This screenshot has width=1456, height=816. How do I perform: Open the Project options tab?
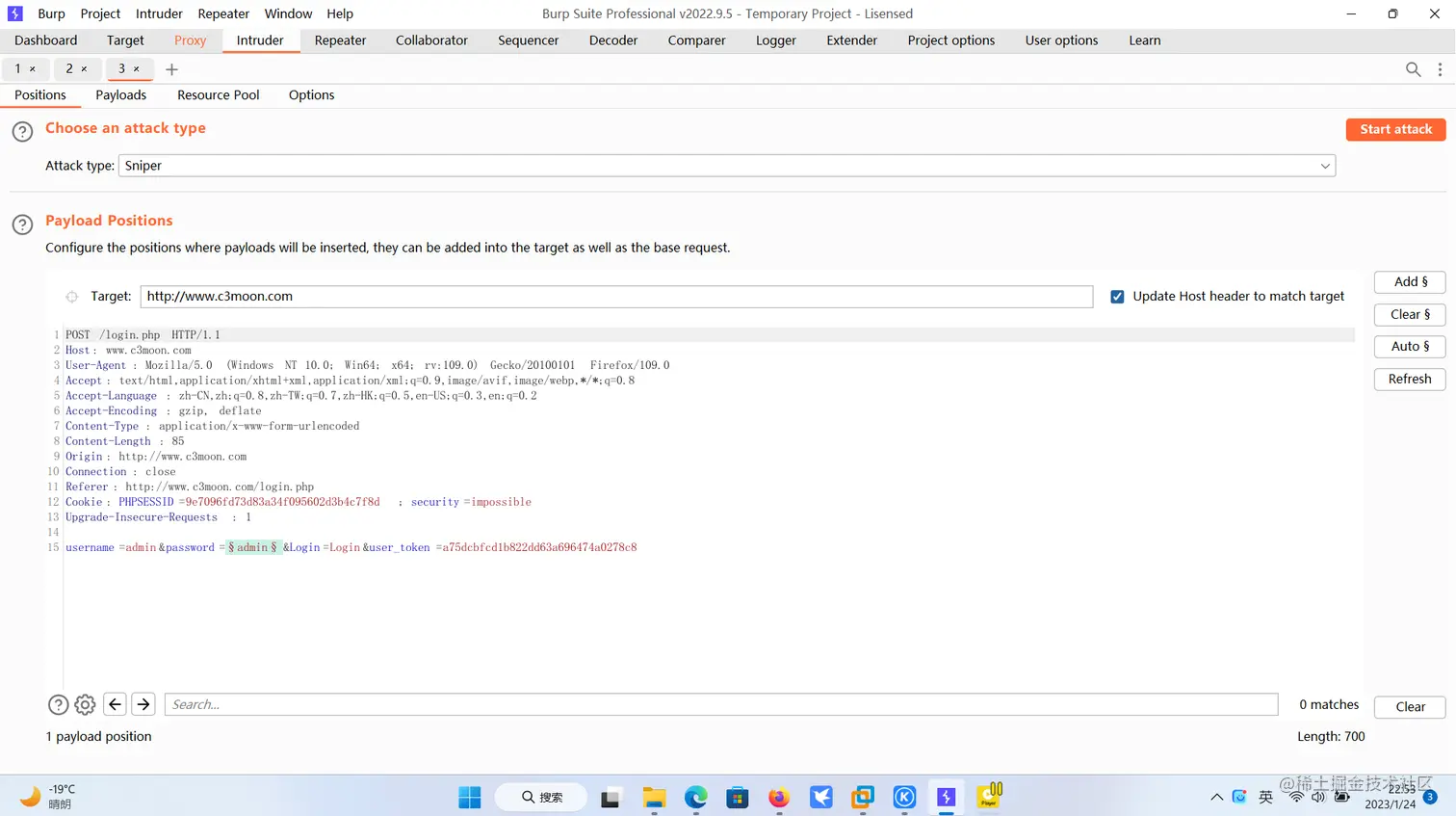coord(950,40)
